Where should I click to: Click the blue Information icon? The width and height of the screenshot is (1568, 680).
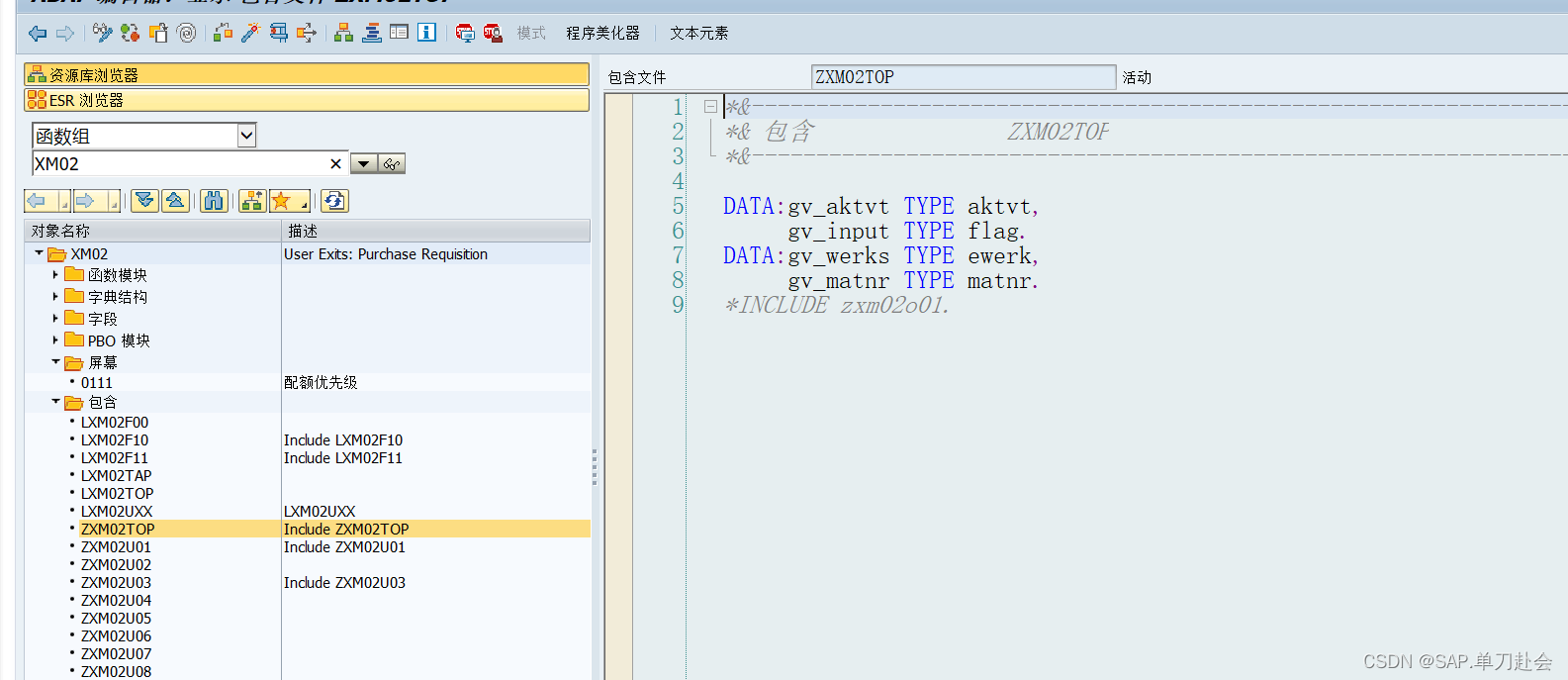(427, 33)
